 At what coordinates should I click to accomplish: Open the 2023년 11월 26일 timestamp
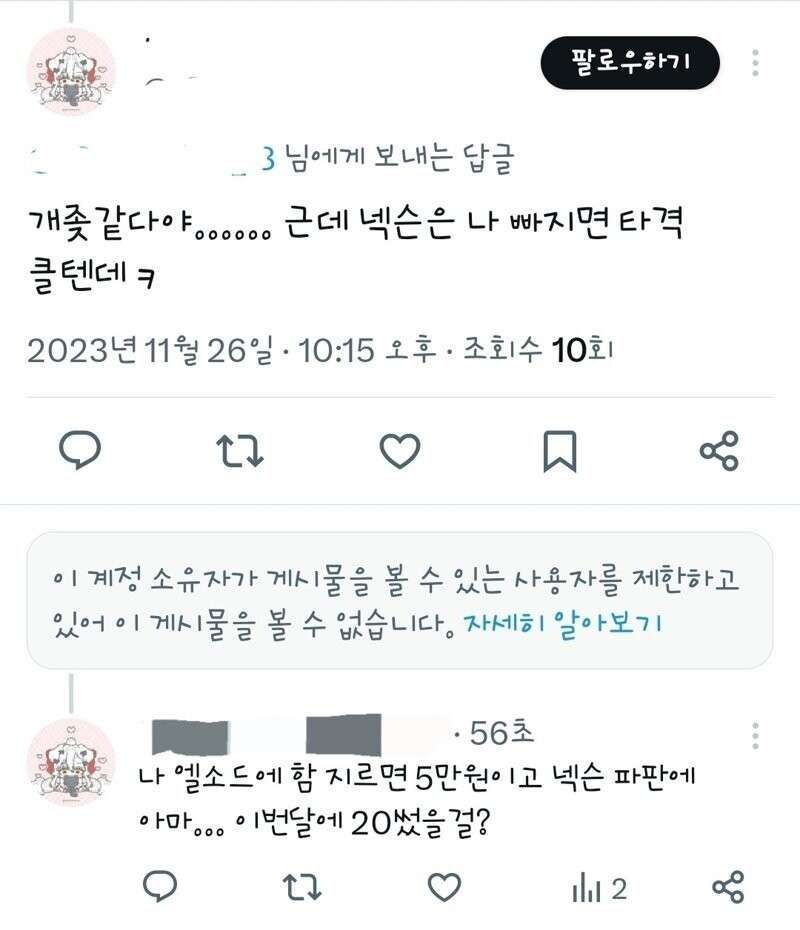click(150, 350)
